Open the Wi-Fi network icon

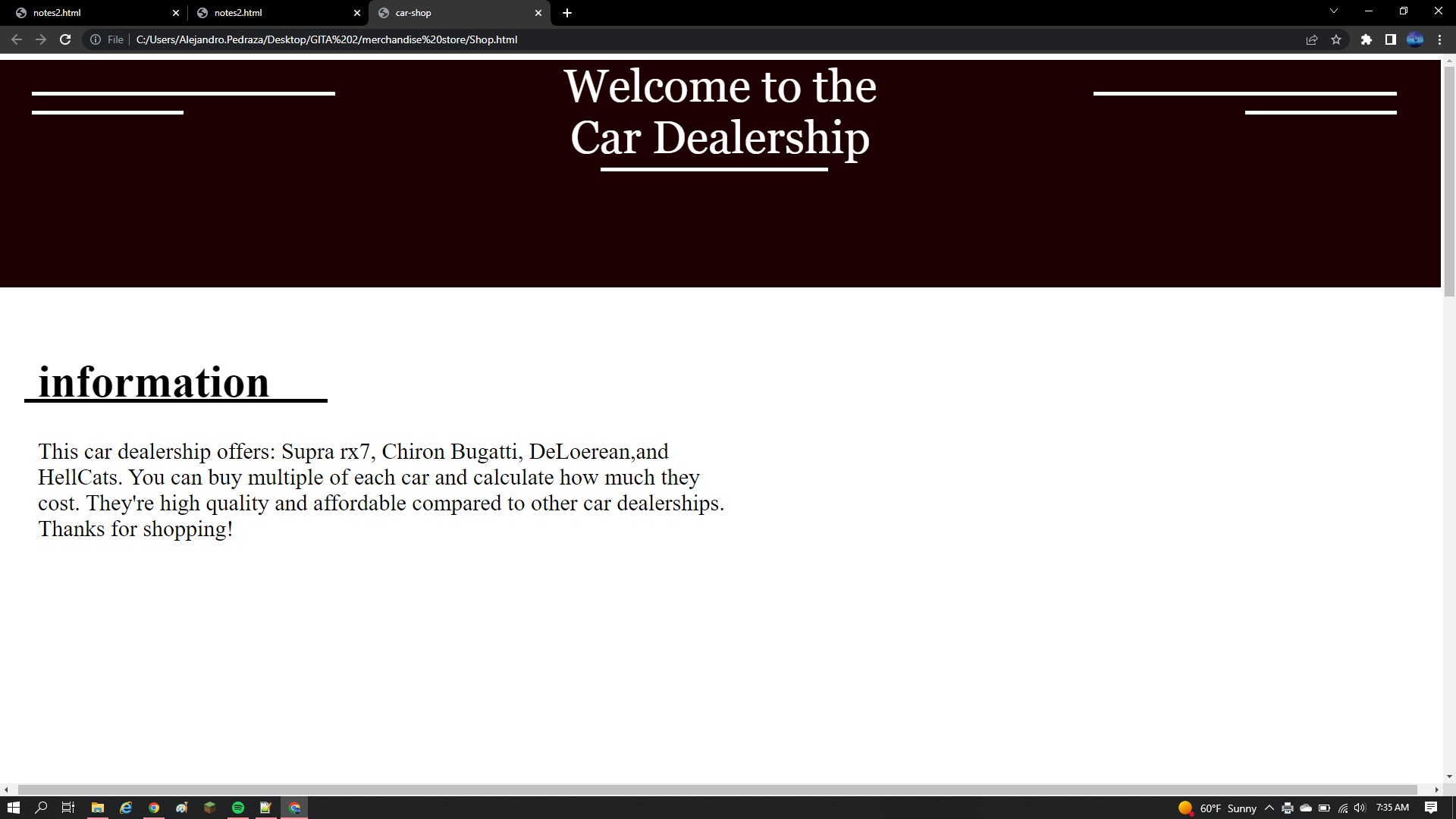(1343, 808)
